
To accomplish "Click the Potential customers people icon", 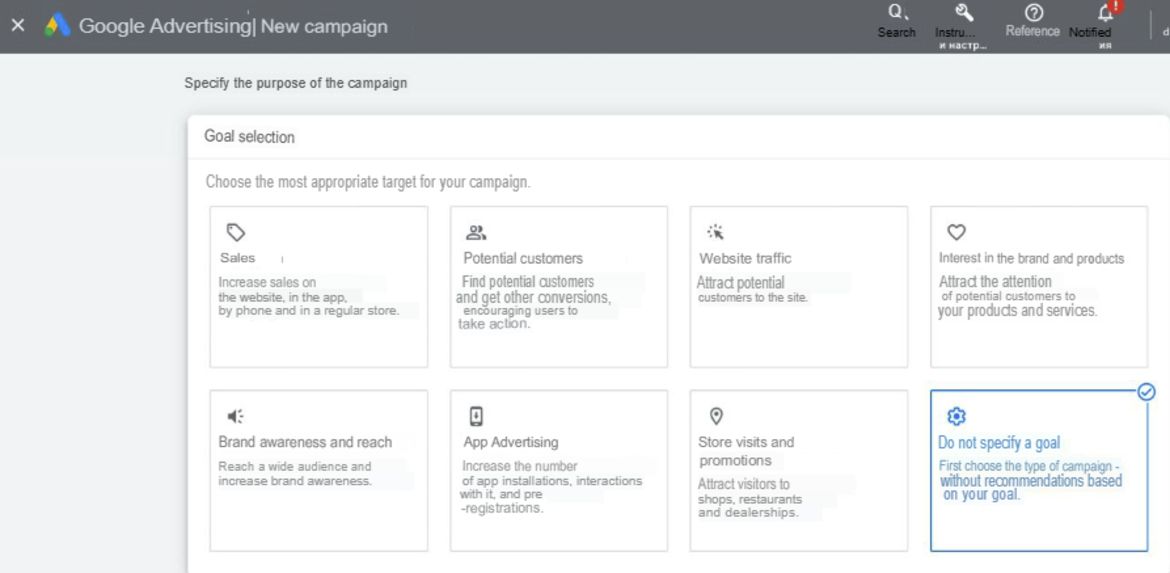I will coord(475,233).
